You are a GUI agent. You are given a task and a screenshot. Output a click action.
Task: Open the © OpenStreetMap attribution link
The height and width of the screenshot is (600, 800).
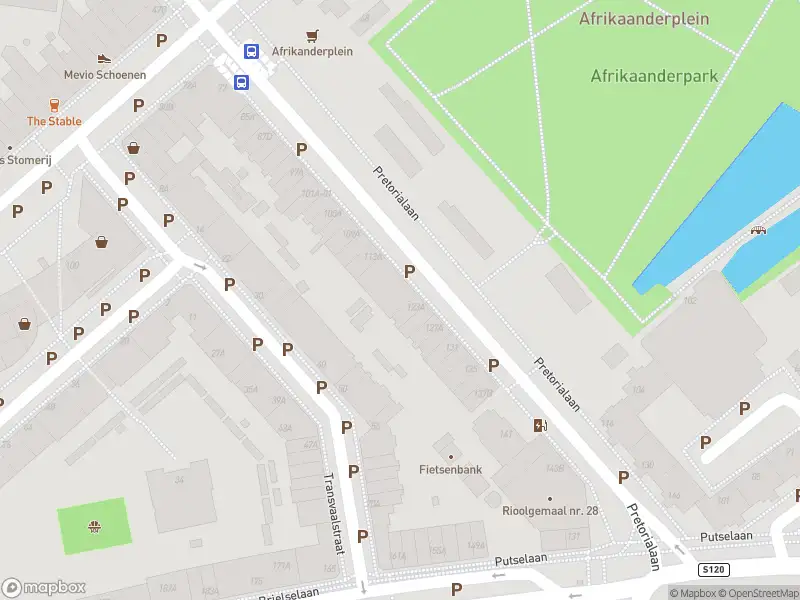tap(759, 593)
